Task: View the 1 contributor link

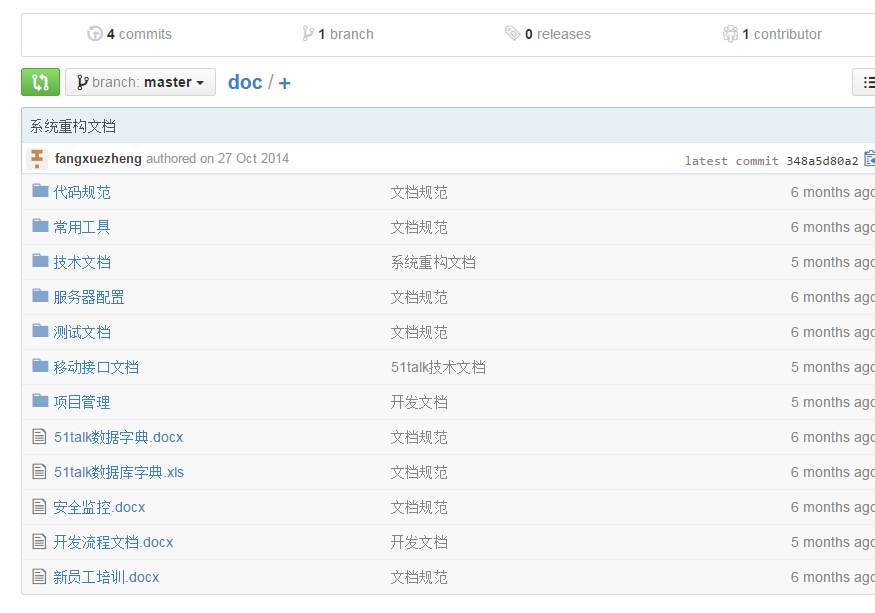Action: click(x=772, y=34)
